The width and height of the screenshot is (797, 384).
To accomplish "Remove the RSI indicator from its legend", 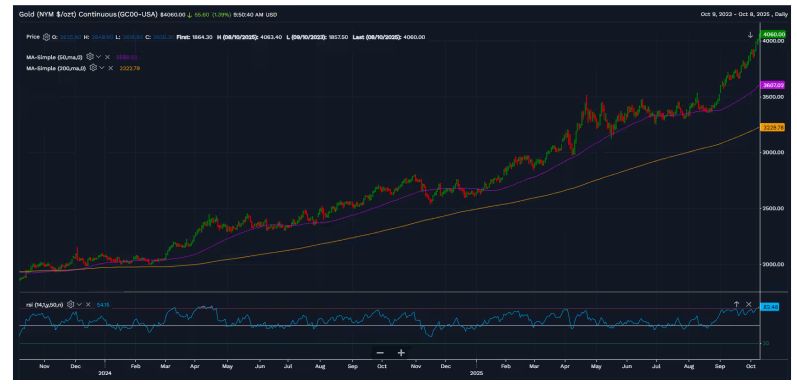I will click(x=88, y=304).
